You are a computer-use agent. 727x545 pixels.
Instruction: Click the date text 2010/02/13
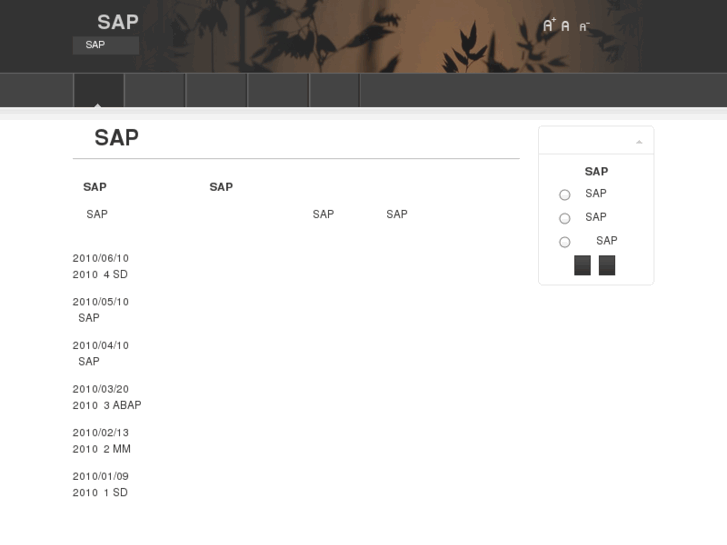101,433
